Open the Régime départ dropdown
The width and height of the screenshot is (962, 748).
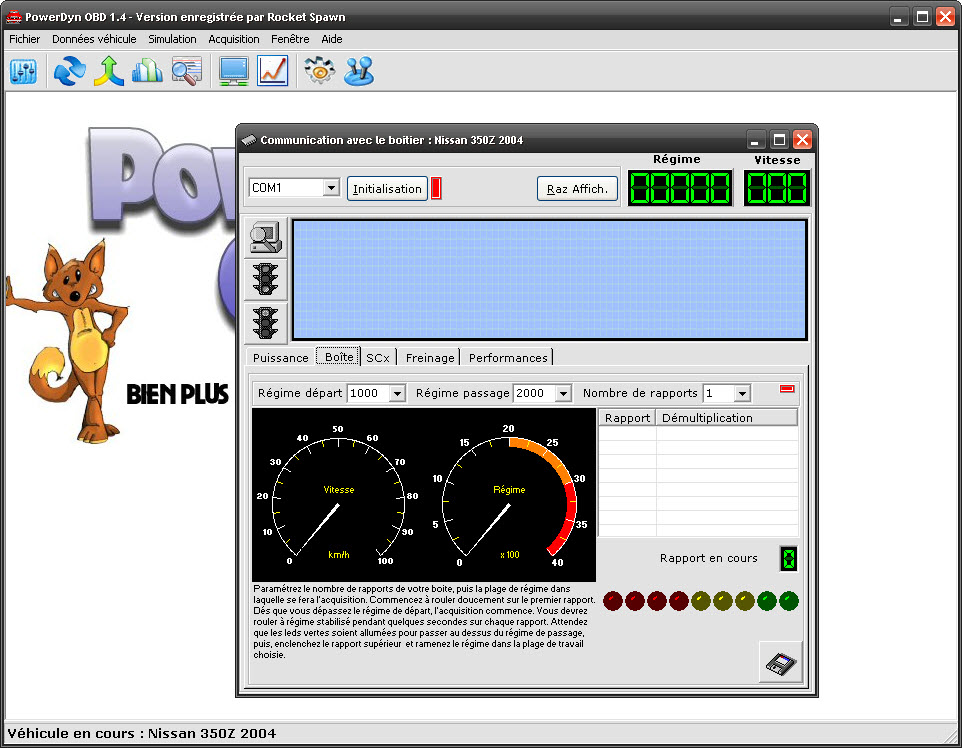tap(396, 394)
